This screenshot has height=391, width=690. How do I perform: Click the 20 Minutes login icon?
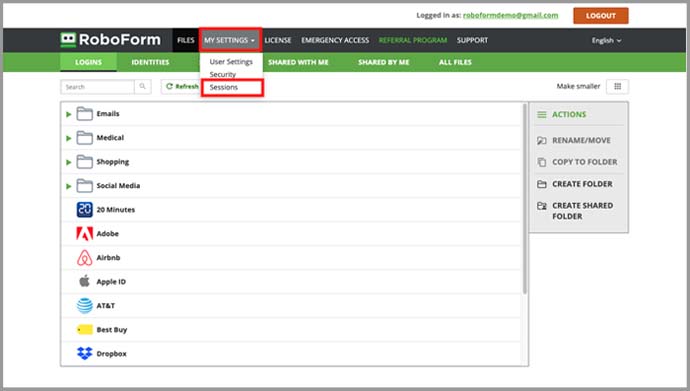(x=84, y=209)
